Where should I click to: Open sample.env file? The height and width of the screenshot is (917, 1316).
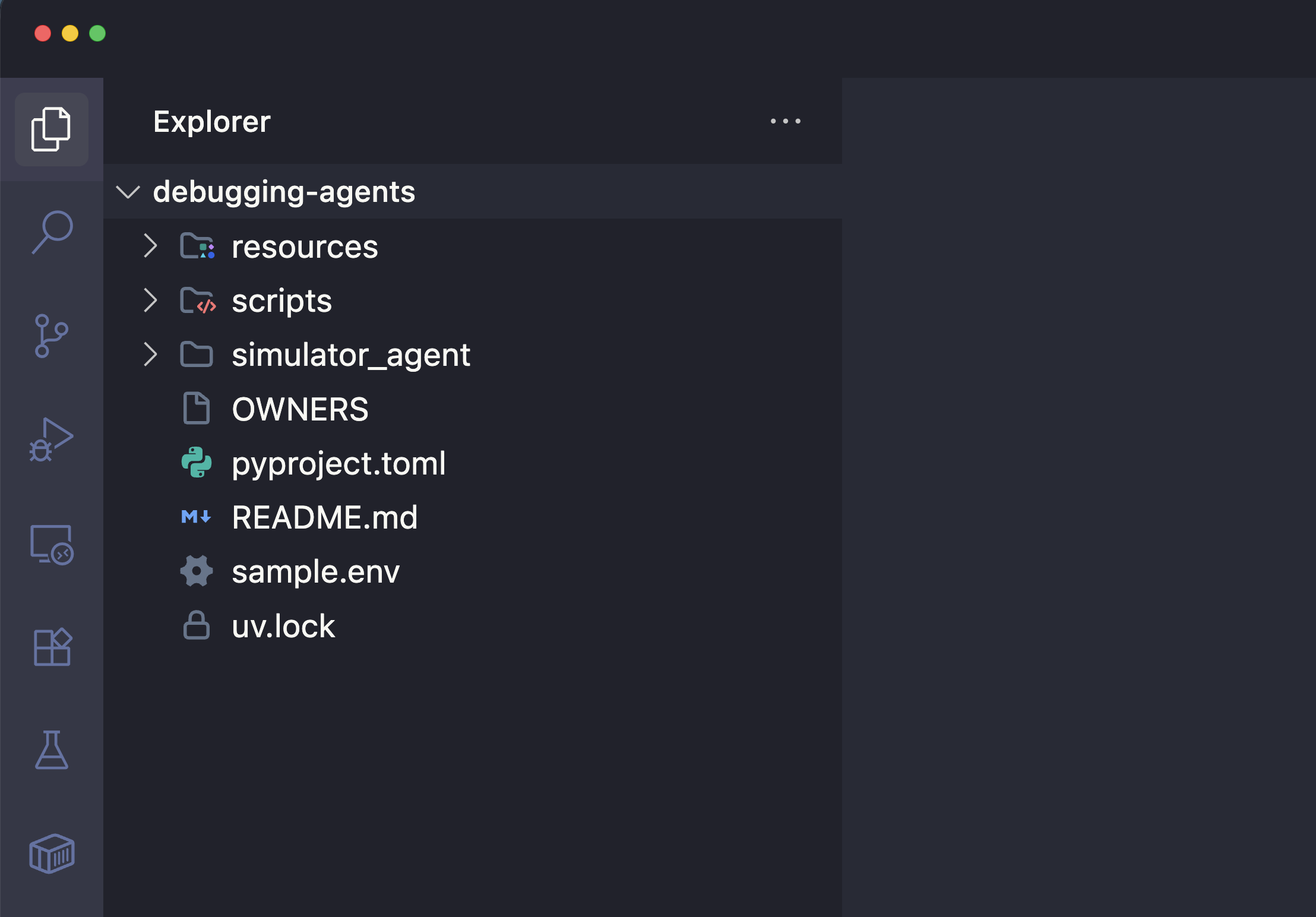(x=315, y=572)
